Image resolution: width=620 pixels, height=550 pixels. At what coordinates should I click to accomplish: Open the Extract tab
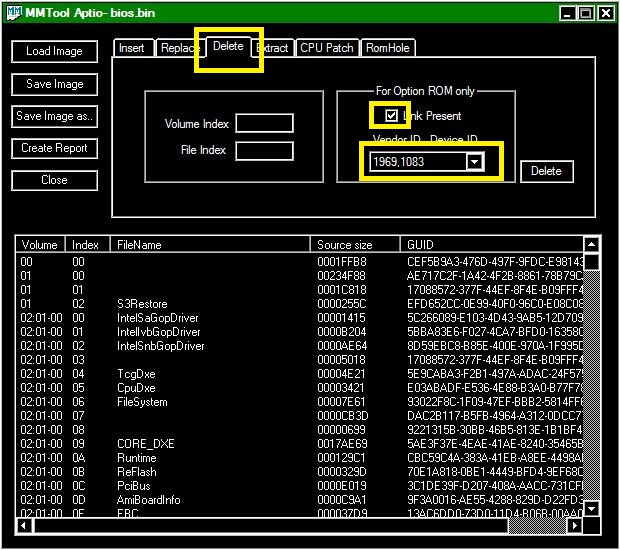273,48
